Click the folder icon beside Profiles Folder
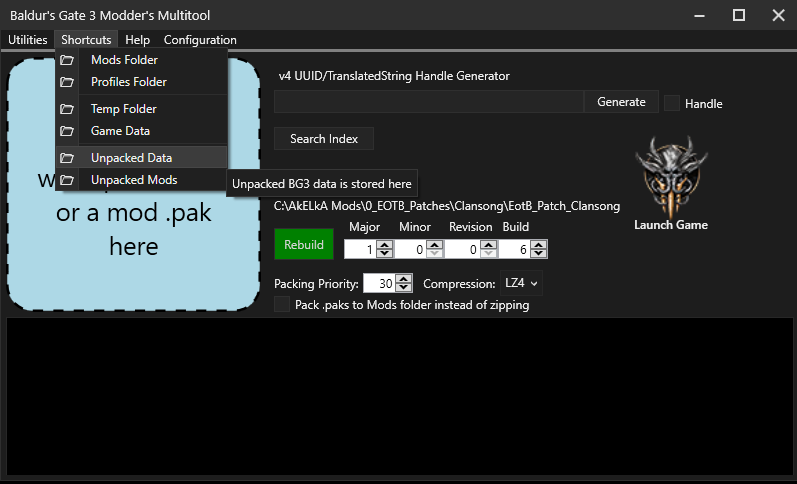Image resolution: width=797 pixels, height=484 pixels. coord(67,82)
